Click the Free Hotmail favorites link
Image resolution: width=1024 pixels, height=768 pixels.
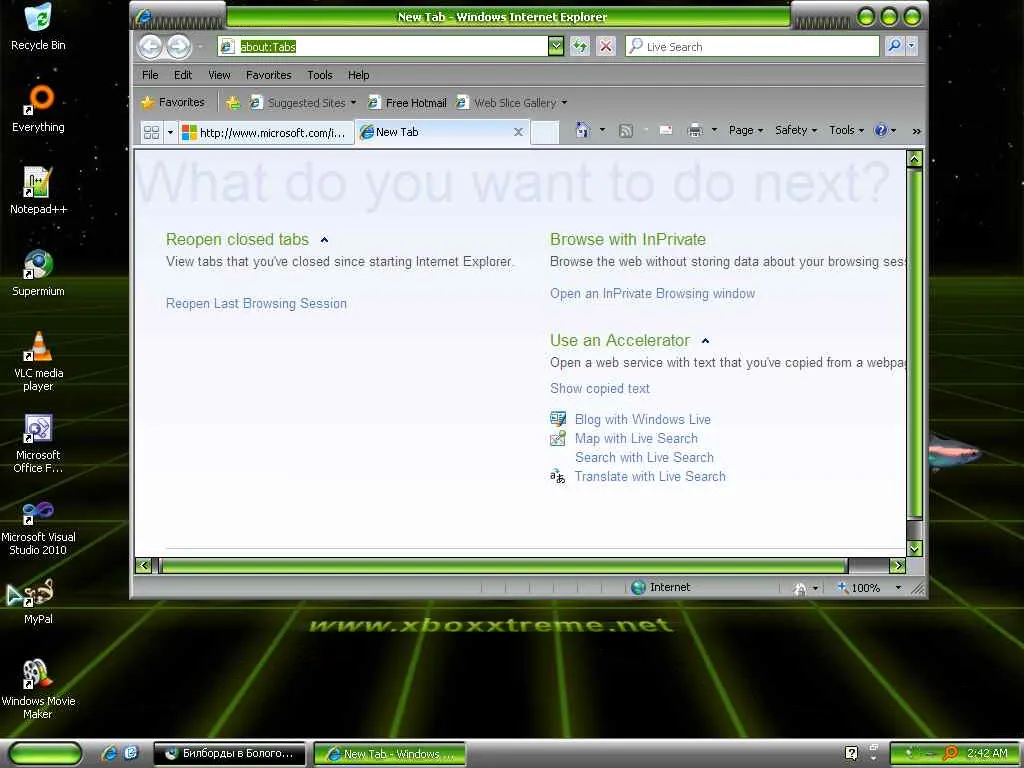click(408, 103)
